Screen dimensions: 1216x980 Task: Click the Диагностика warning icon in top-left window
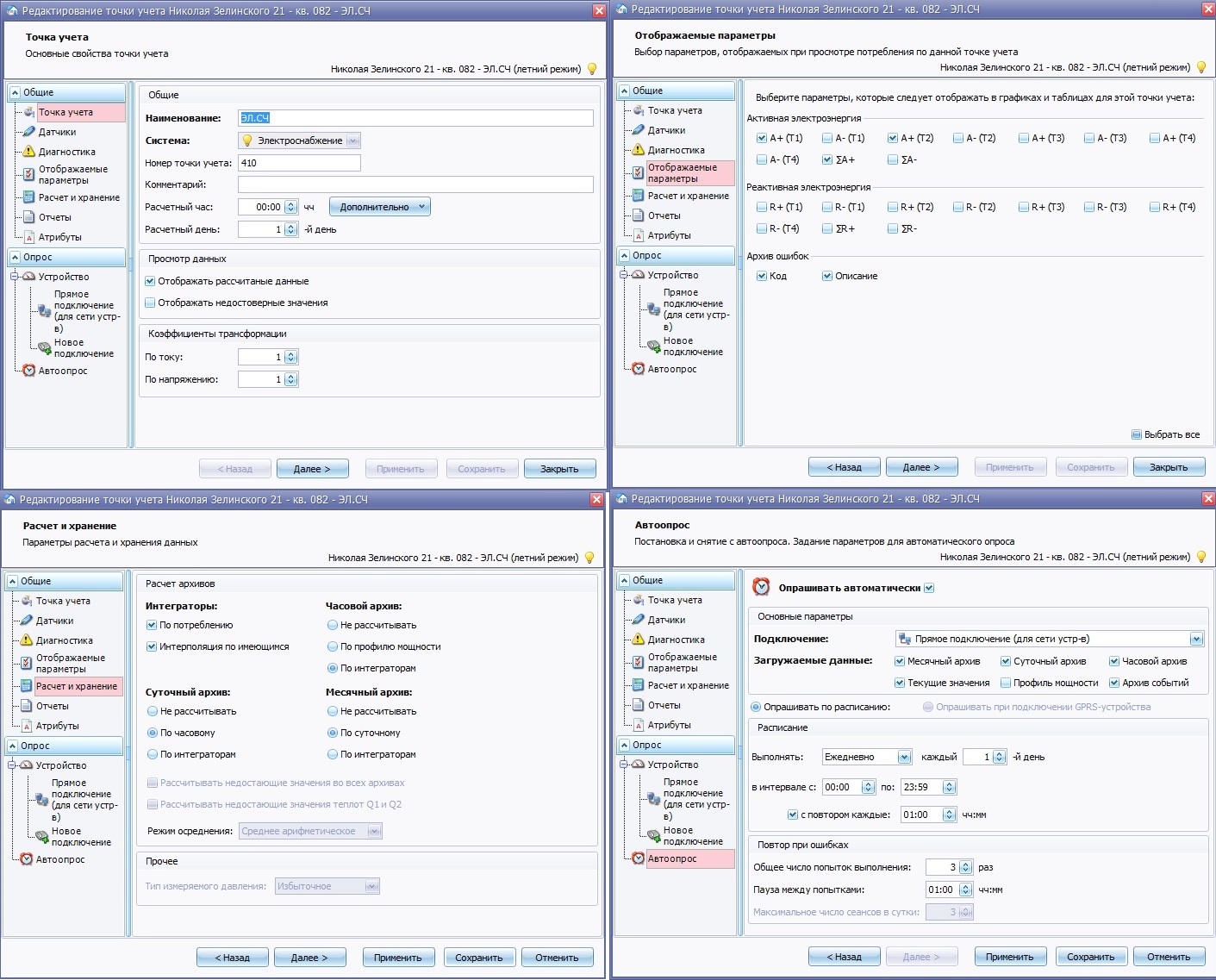tap(28, 152)
